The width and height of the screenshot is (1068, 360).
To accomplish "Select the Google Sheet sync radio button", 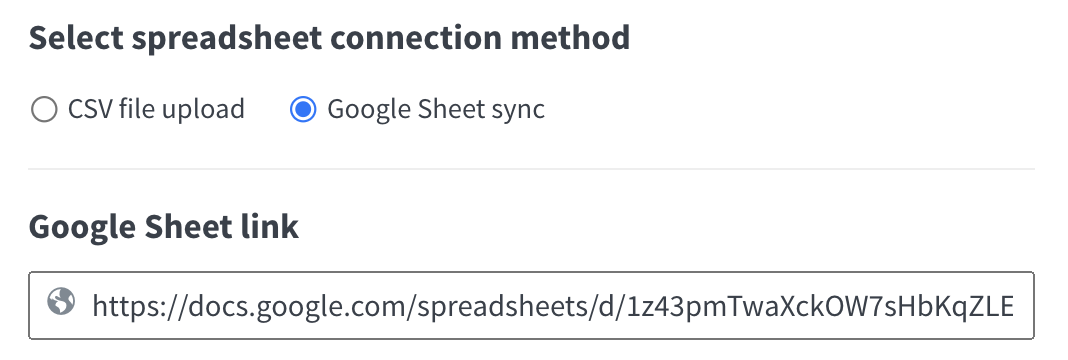I will [x=302, y=109].
